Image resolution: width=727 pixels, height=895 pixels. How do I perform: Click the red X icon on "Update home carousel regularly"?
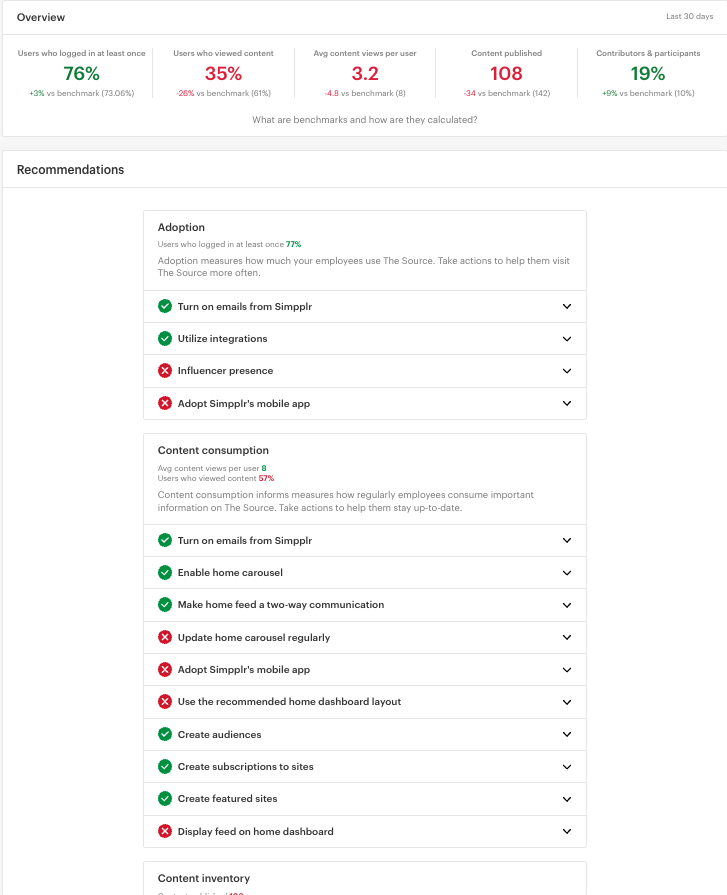[x=165, y=637]
